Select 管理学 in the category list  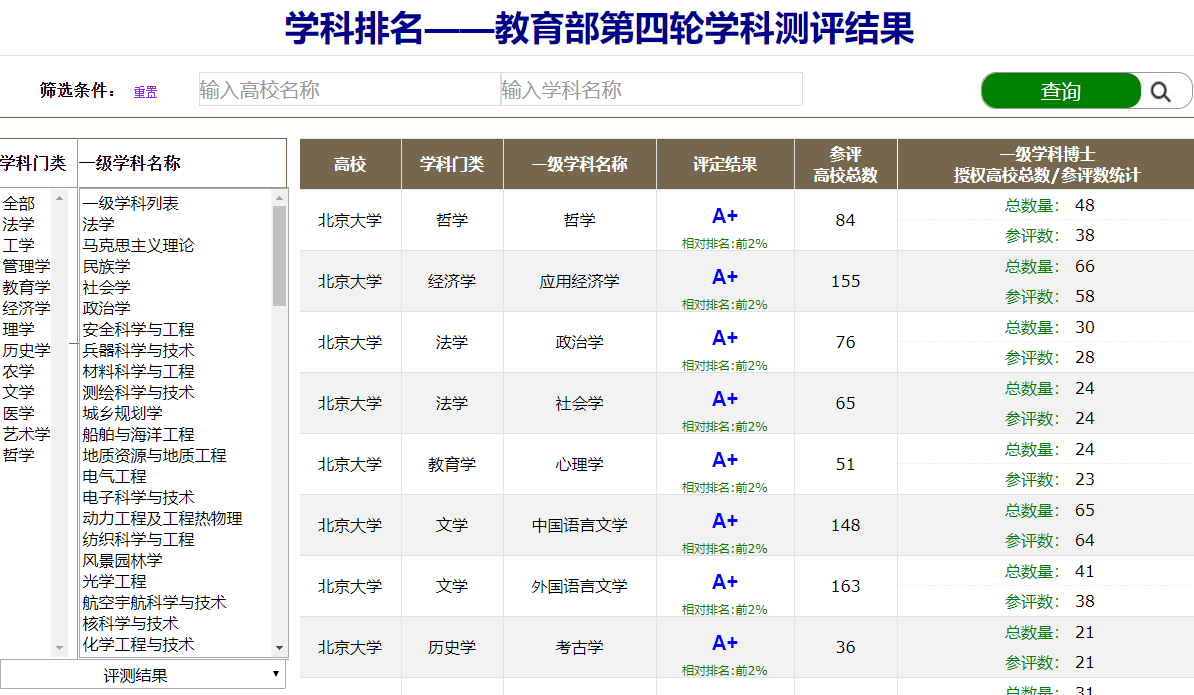(x=26, y=266)
